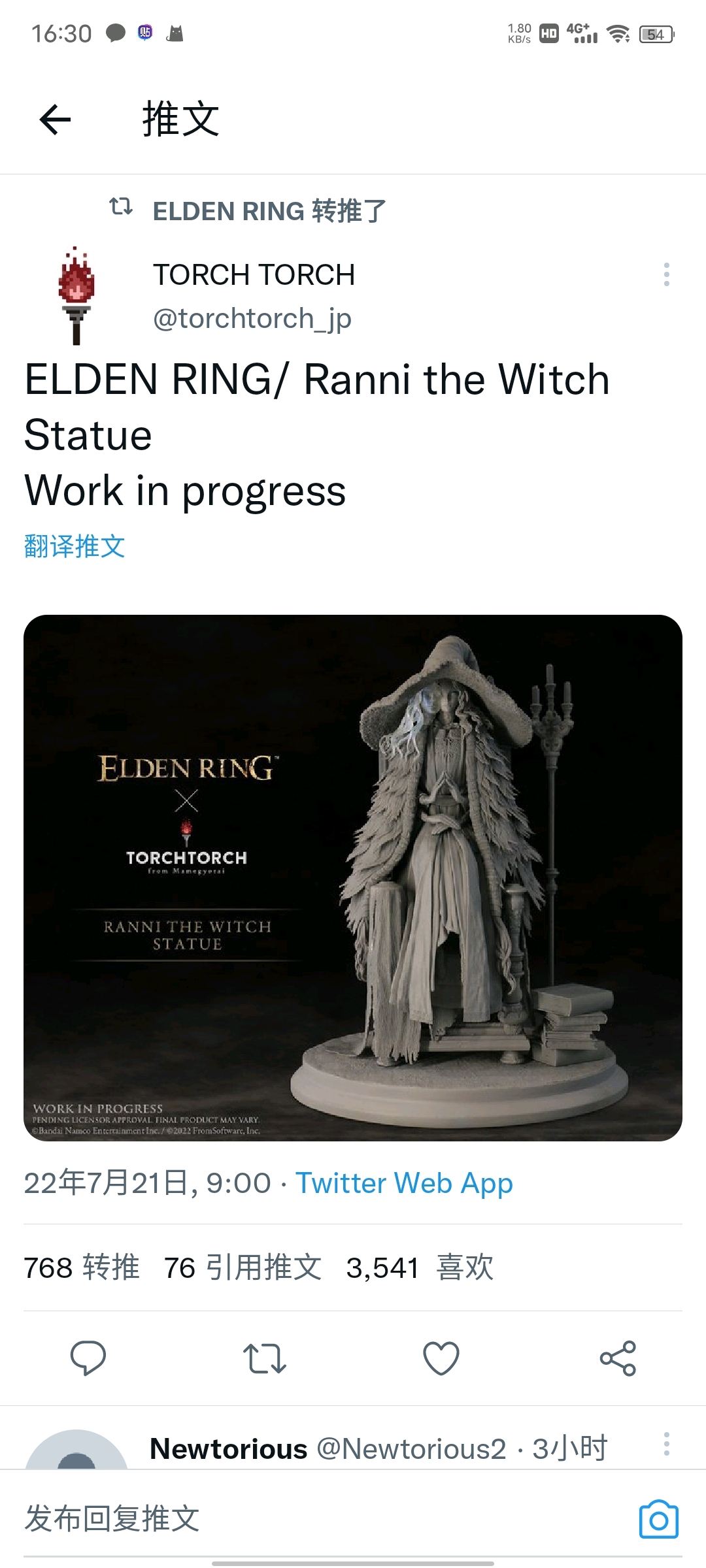Tap the retweet arrows icon under the tweet
The image size is (706, 1568).
(265, 1358)
